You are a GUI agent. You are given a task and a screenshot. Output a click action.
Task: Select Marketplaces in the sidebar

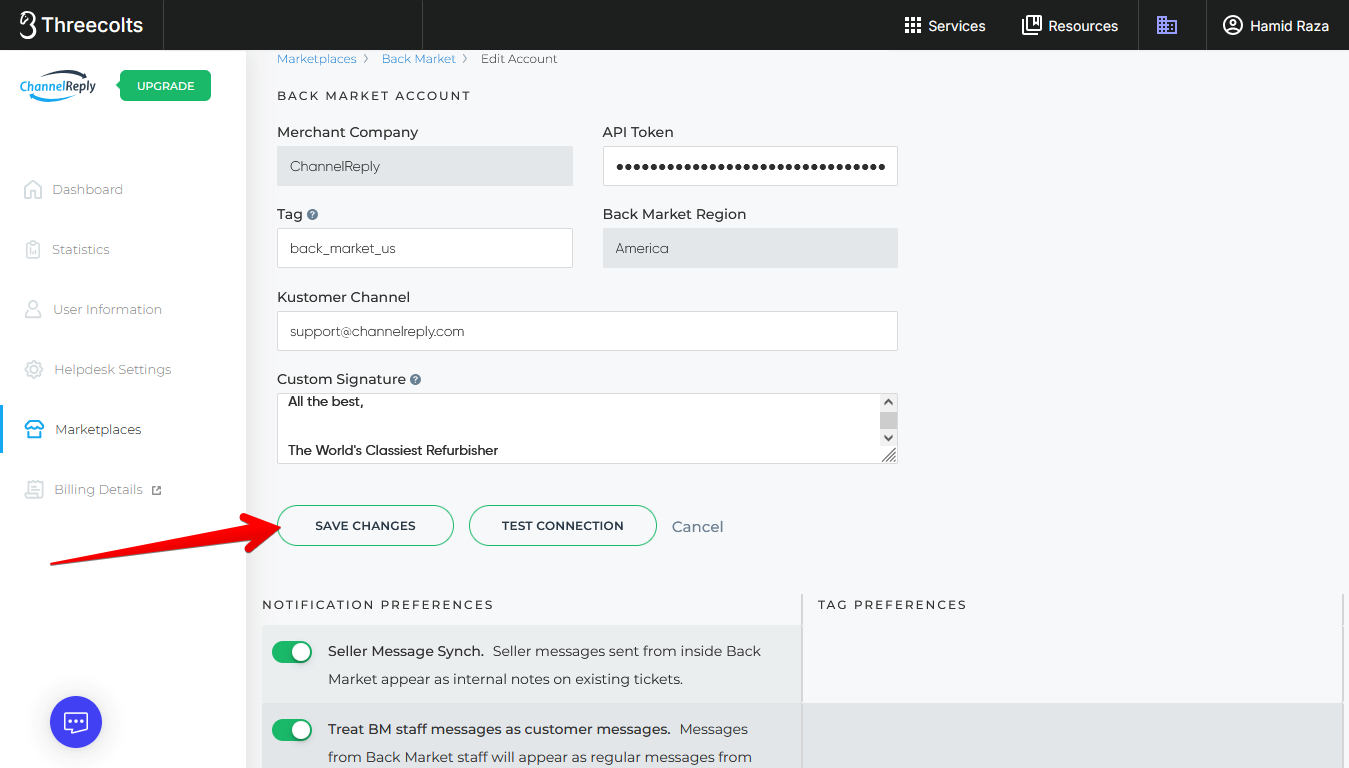click(98, 430)
